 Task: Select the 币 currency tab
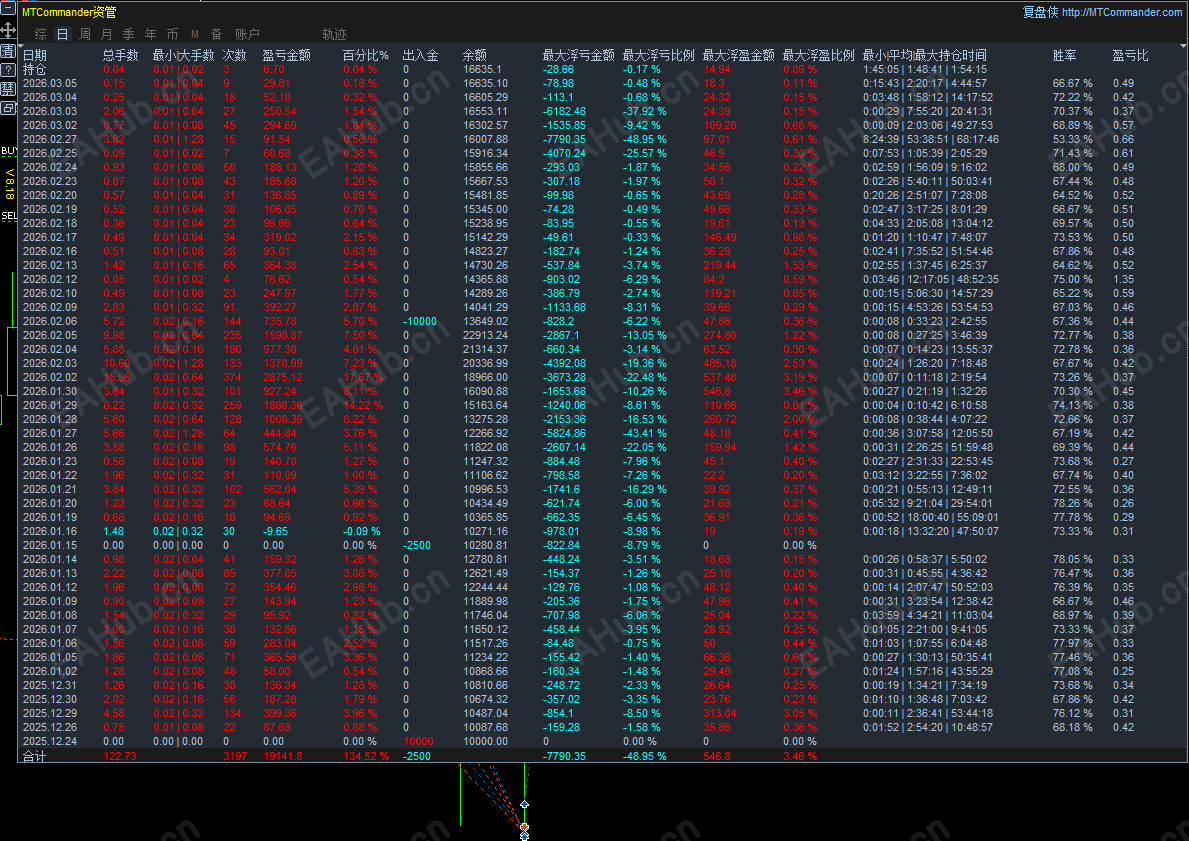tap(172, 34)
